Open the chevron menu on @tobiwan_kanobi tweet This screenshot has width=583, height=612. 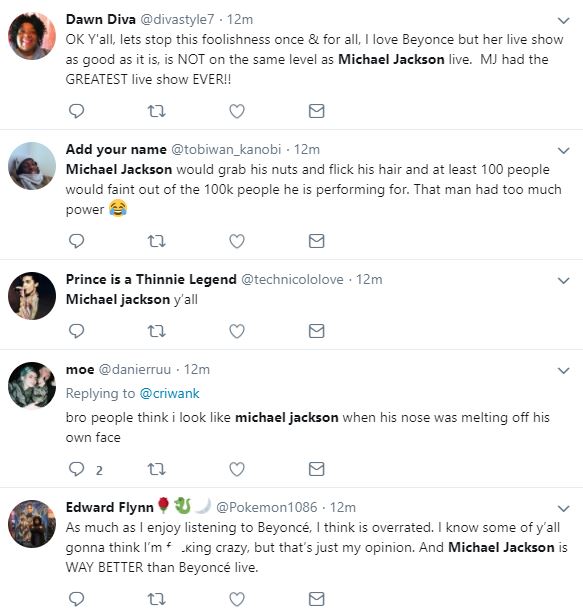pyautogui.click(x=563, y=150)
